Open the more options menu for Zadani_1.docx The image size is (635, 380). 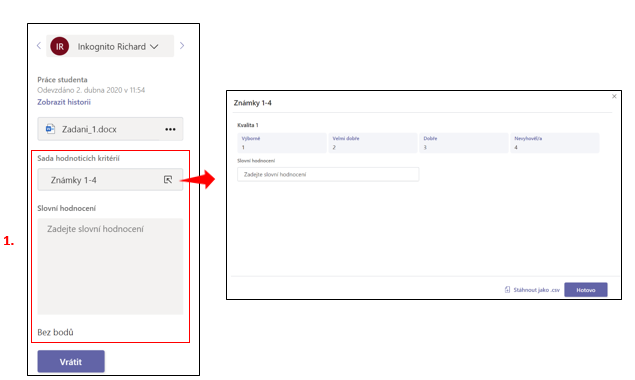(170, 129)
